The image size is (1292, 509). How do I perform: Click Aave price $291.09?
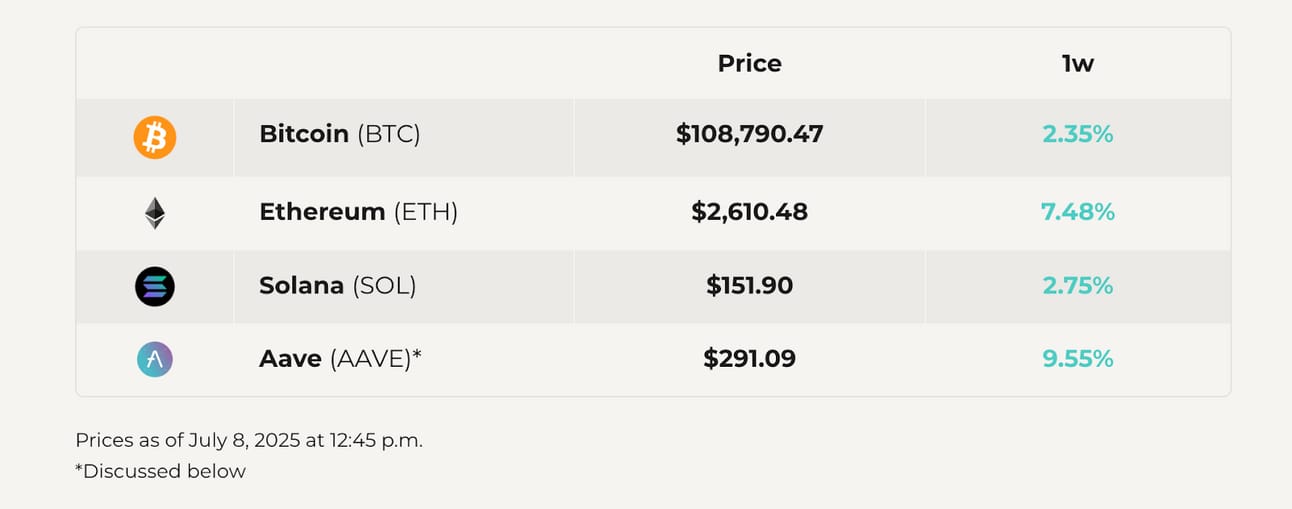[750, 358]
